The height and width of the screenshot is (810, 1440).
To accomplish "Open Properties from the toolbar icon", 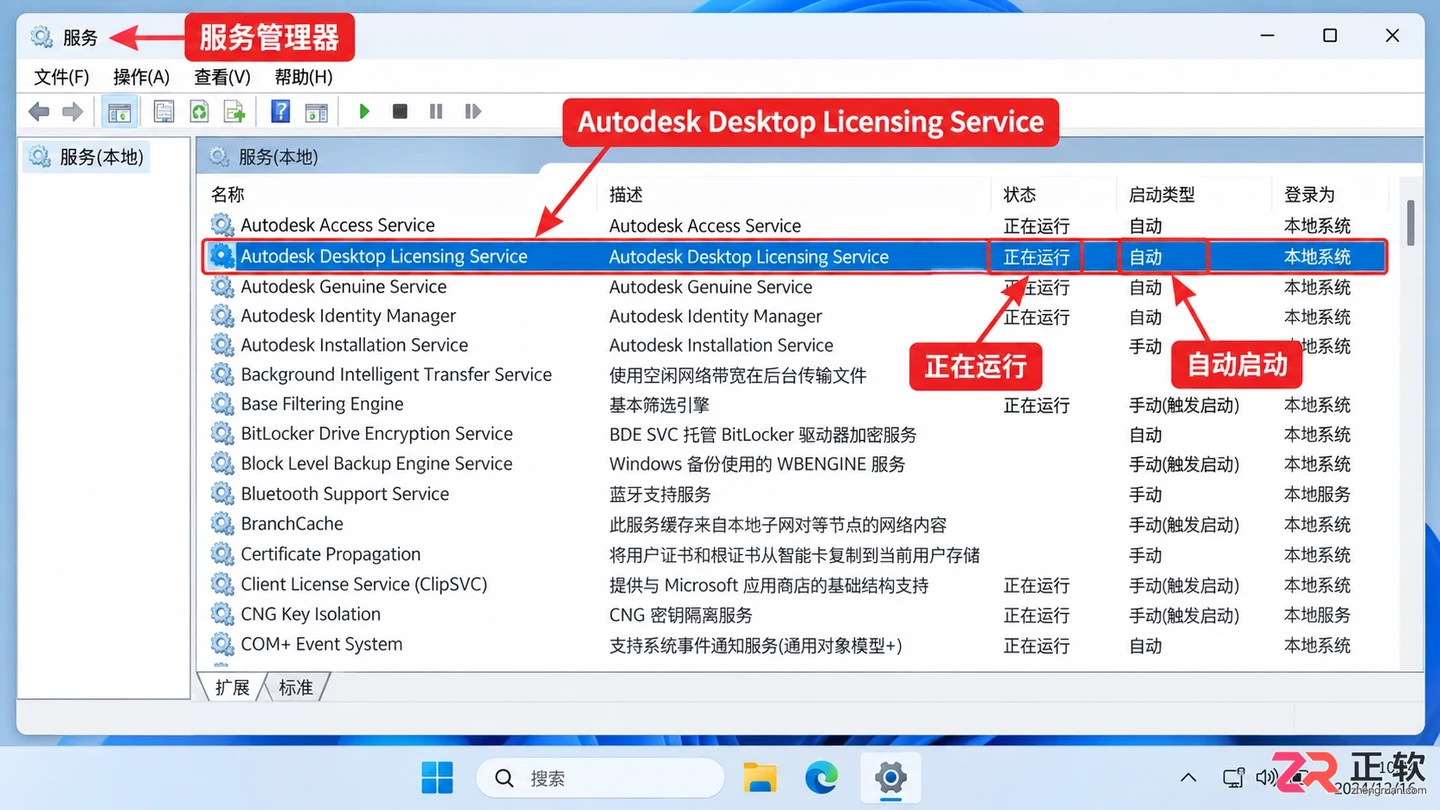I will coord(163,112).
